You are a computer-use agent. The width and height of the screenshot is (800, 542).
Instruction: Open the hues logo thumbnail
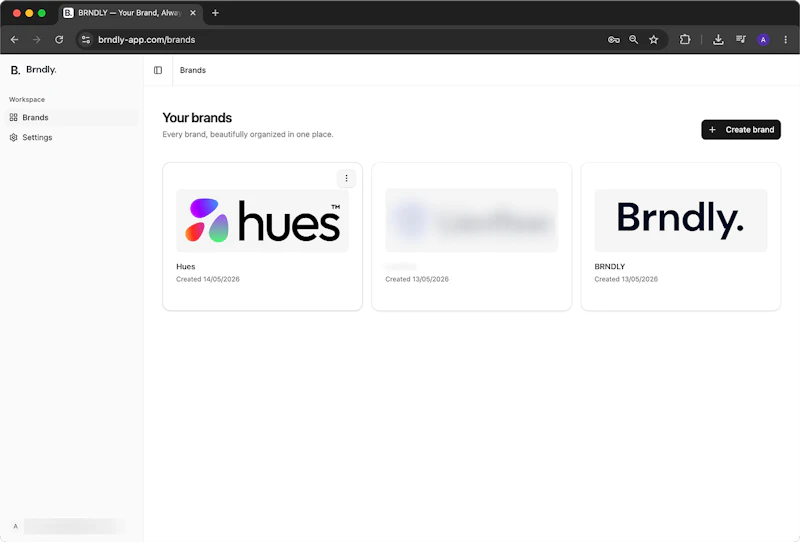click(262, 220)
